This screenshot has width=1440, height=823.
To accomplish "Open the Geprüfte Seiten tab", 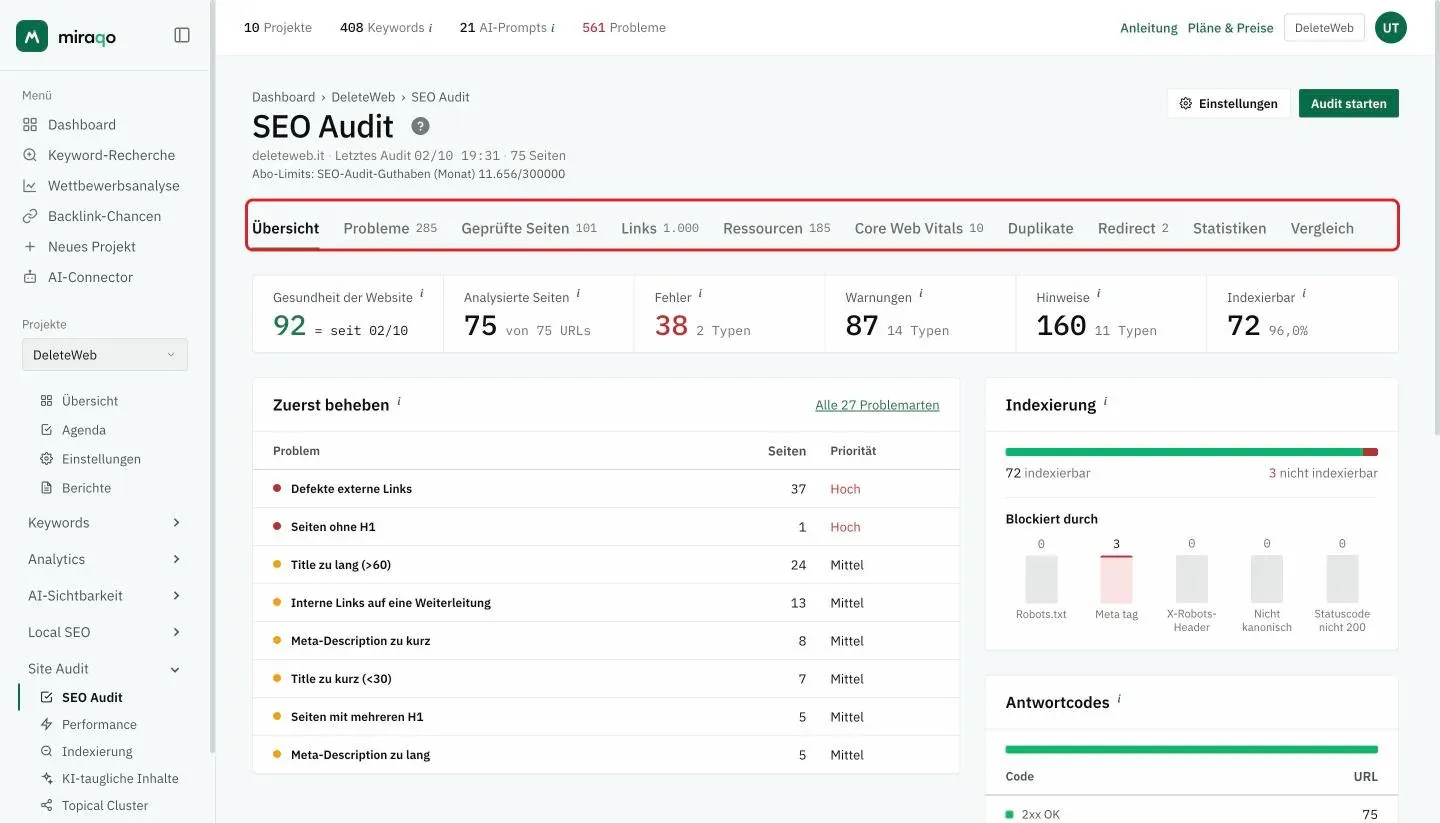I will click(x=529, y=228).
